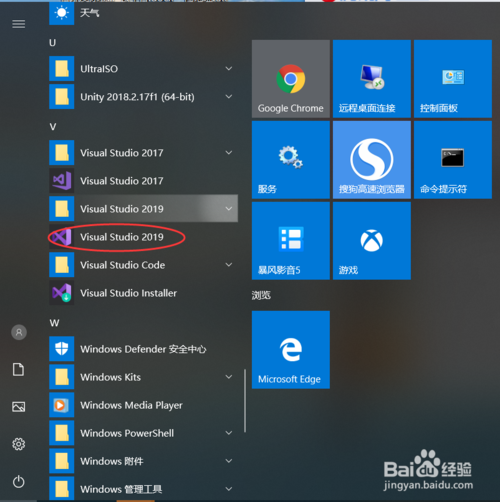The width and height of the screenshot is (500, 502).
Task: Open the Weather (天气) app icon
Action: pyautogui.click(x=62, y=13)
